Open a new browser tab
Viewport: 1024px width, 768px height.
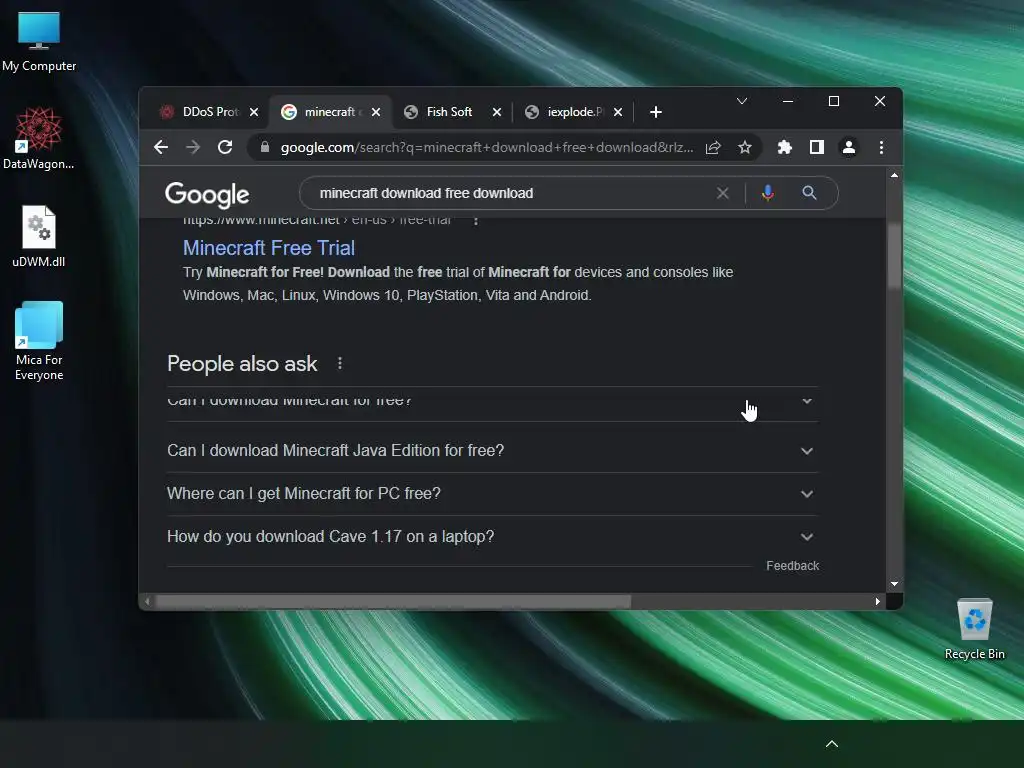coord(656,112)
